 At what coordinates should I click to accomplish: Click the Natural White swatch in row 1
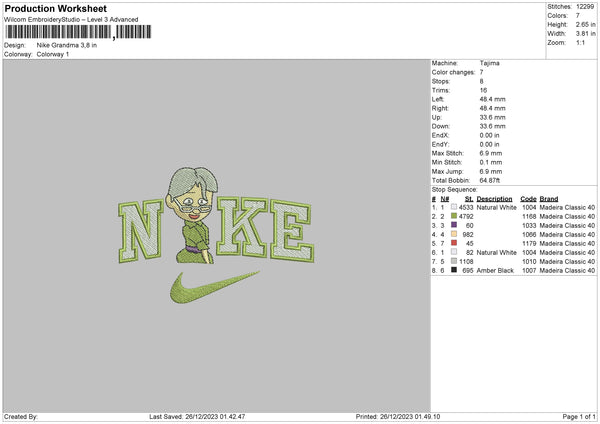454,207
